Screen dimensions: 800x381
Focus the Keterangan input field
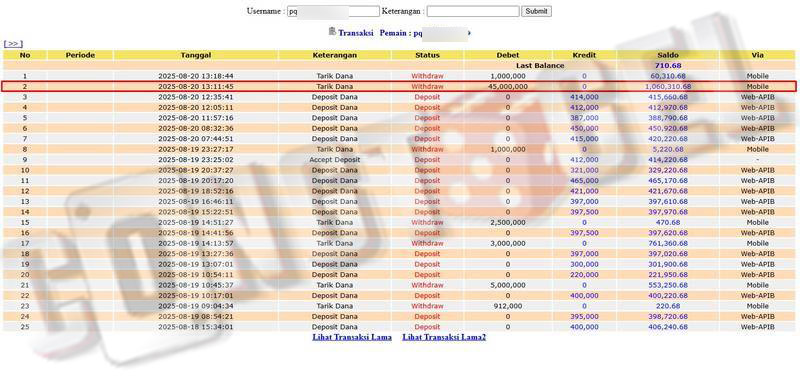(x=473, y=11)
